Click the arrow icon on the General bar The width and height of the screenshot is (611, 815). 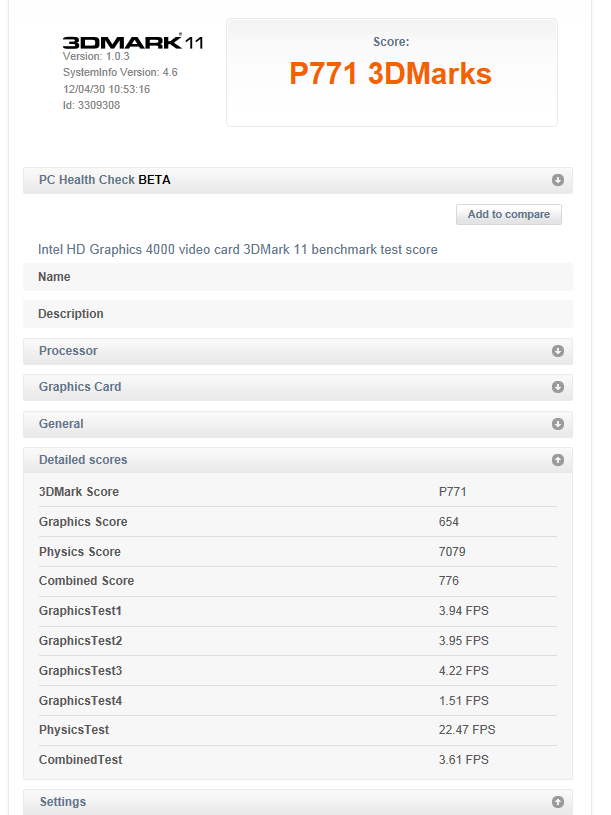[x=557, y=425]
